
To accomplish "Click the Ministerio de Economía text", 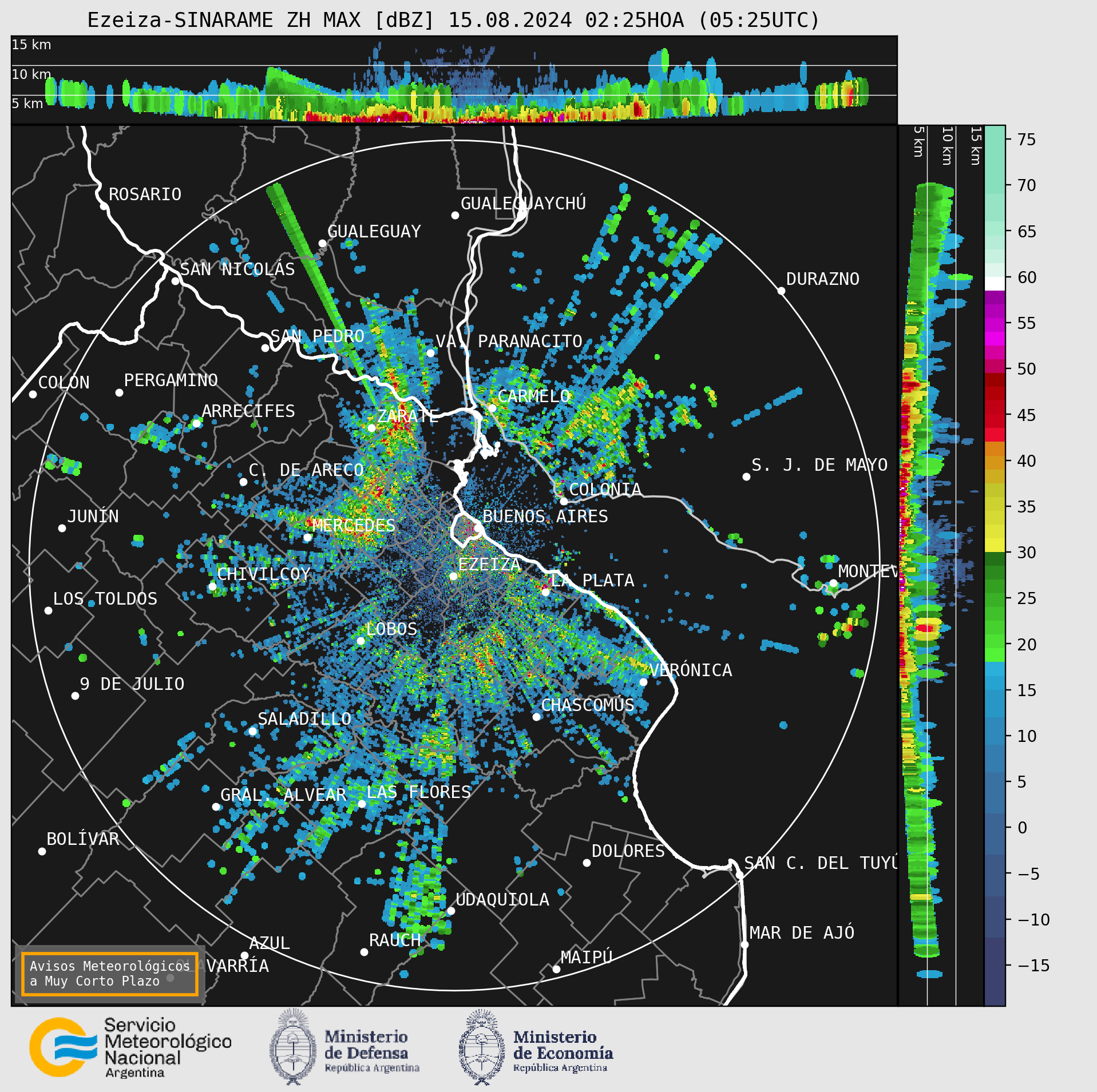I will pos(563,1051).
